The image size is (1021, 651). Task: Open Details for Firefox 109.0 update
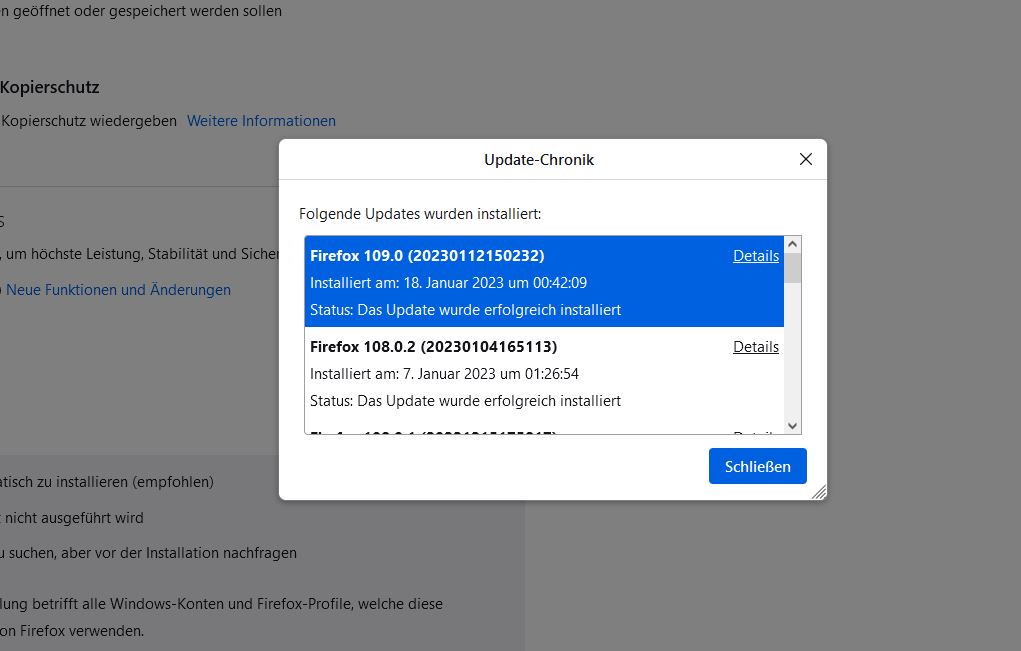tap(755, 256)
